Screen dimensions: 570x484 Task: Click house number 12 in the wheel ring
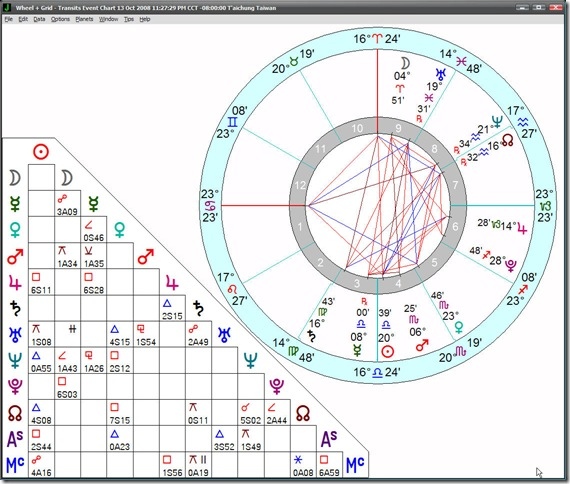pyautogui.click(x=300, y=185)
